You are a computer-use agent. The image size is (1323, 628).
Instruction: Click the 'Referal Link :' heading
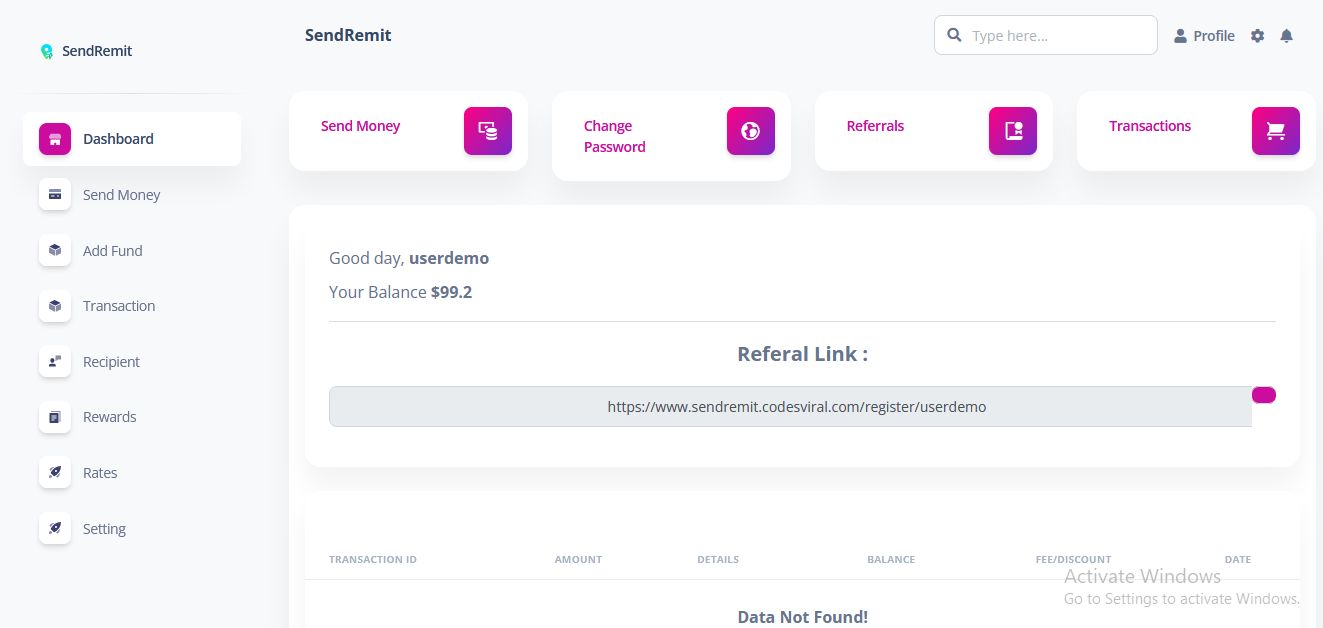[802, 354]
